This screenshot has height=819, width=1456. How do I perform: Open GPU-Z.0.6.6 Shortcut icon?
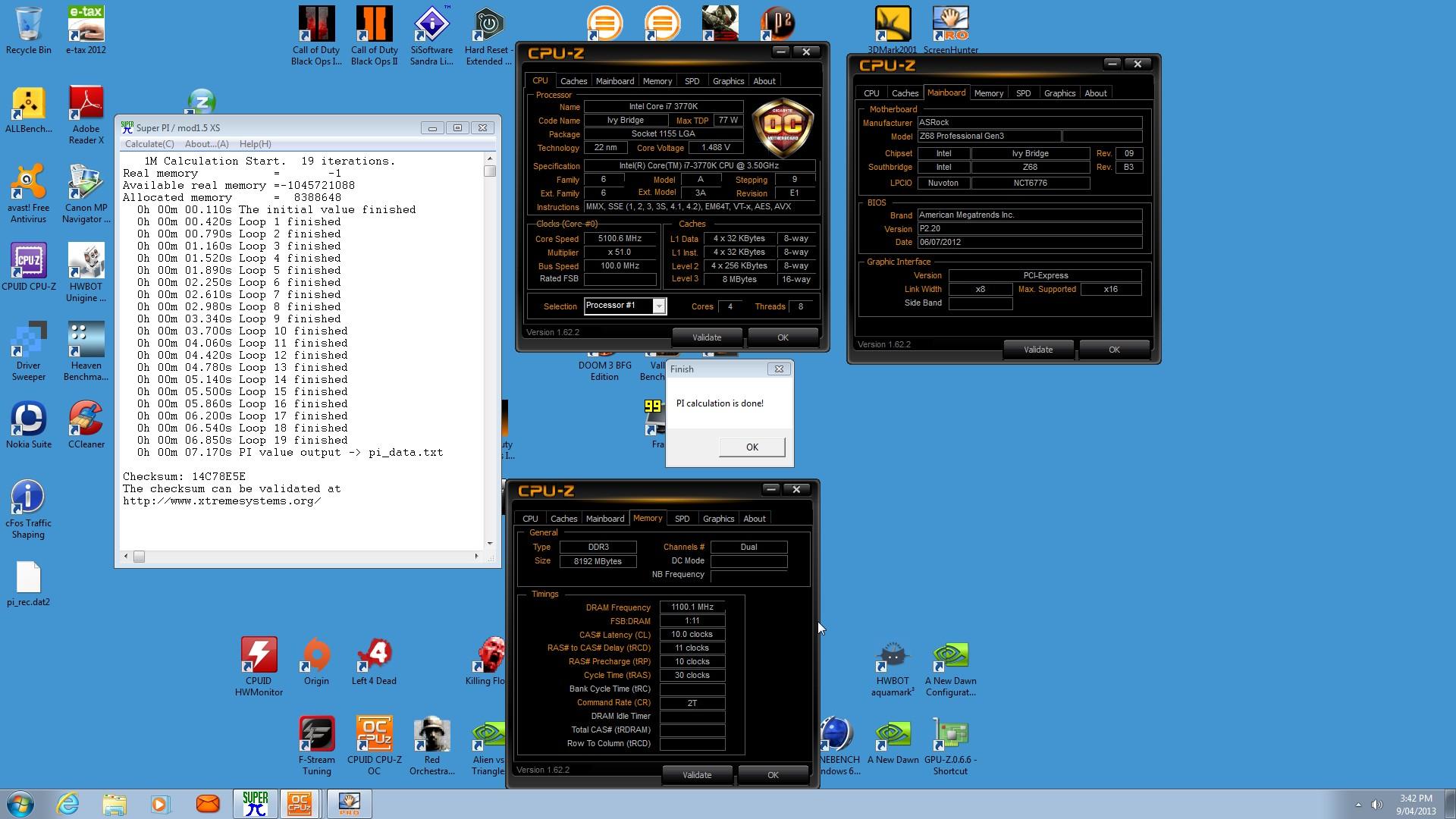point(950,746)
